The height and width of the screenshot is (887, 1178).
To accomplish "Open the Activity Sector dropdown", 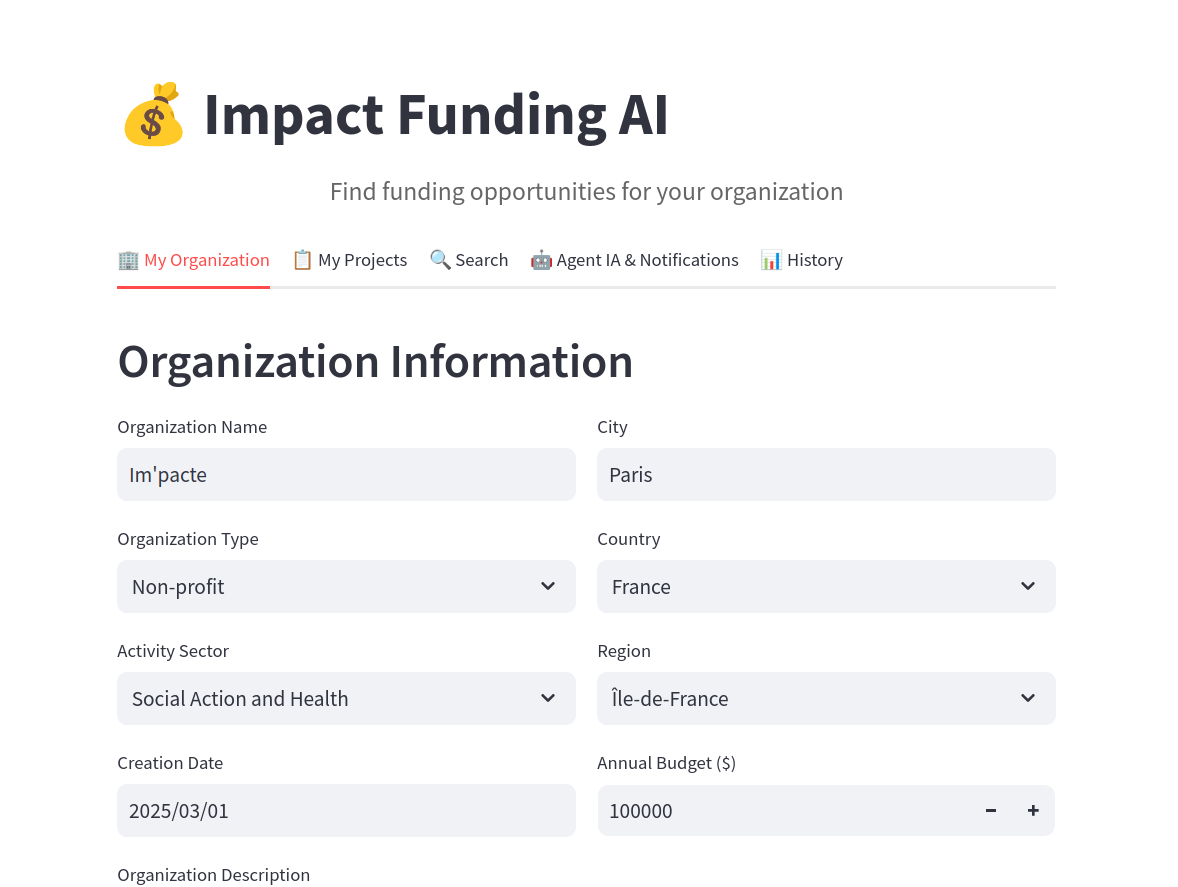I will point(346,698).
